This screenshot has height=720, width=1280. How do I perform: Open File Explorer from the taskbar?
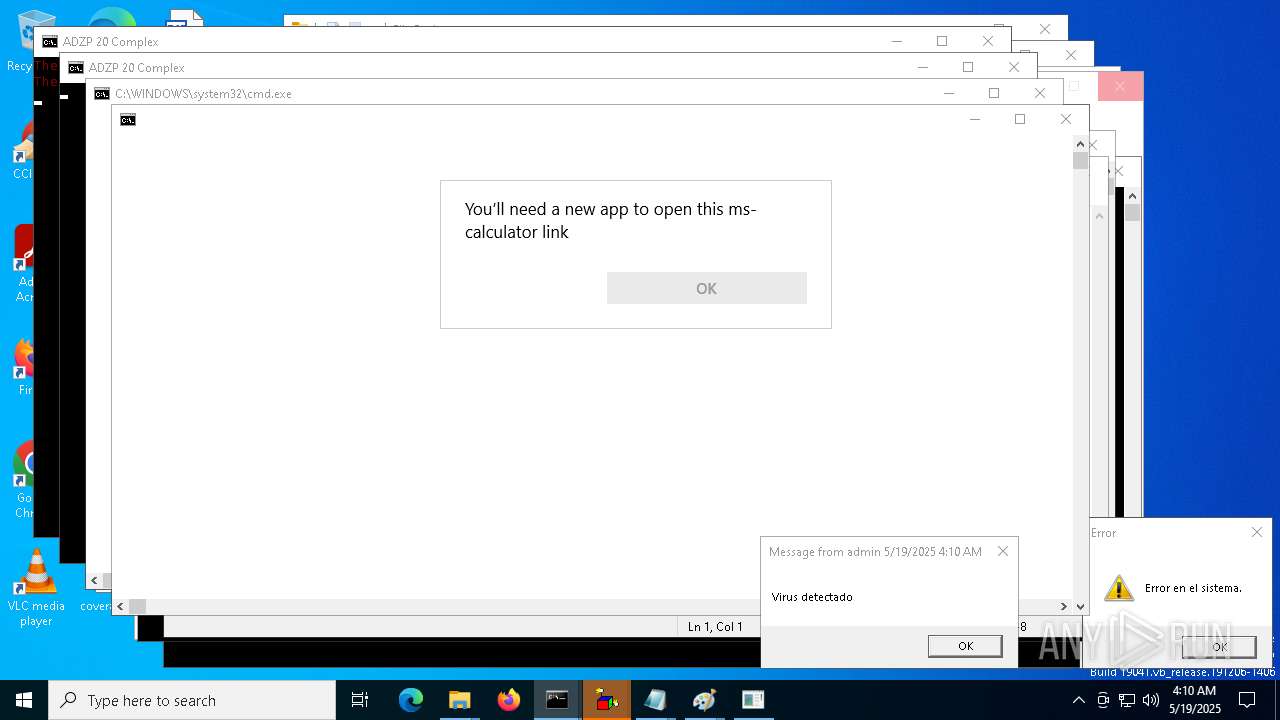(x=460, y=700)
